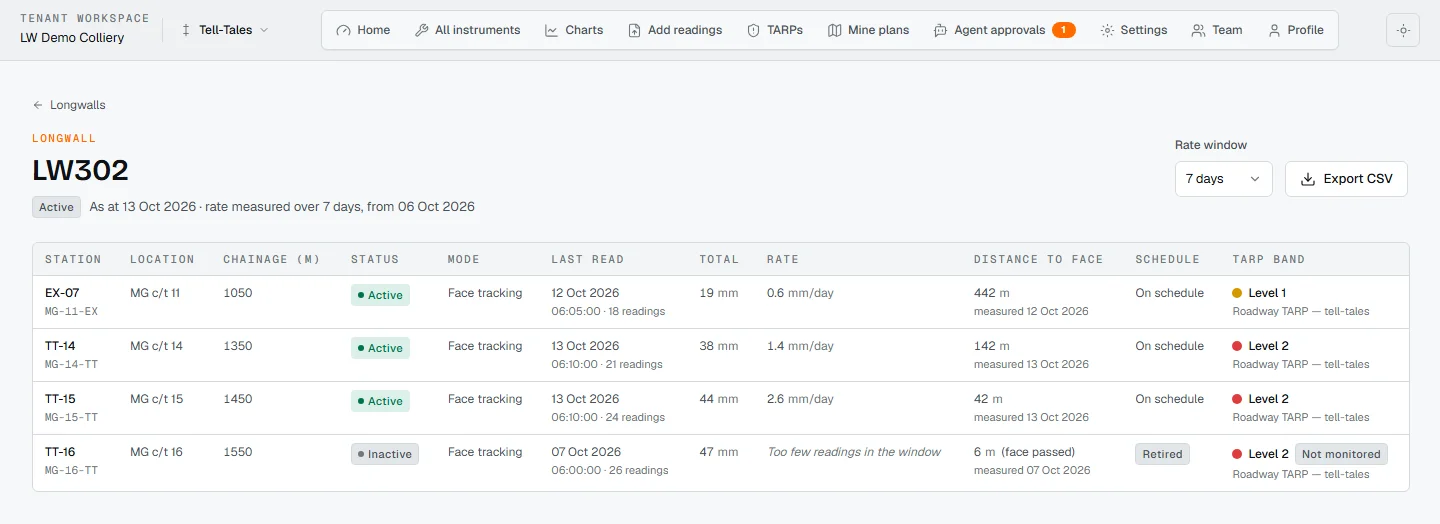Click the Home gauge icon
Image resolution: width=1440 pixels, height=524 pixels.
pyautogui.click(x=344, y=30)
